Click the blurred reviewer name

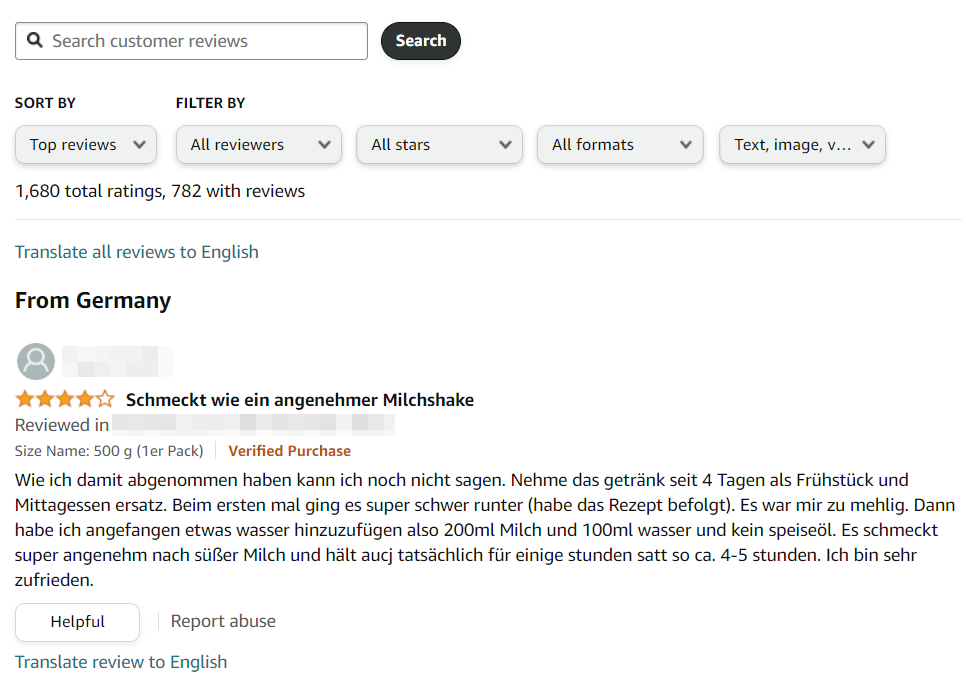tap(117, 360)
